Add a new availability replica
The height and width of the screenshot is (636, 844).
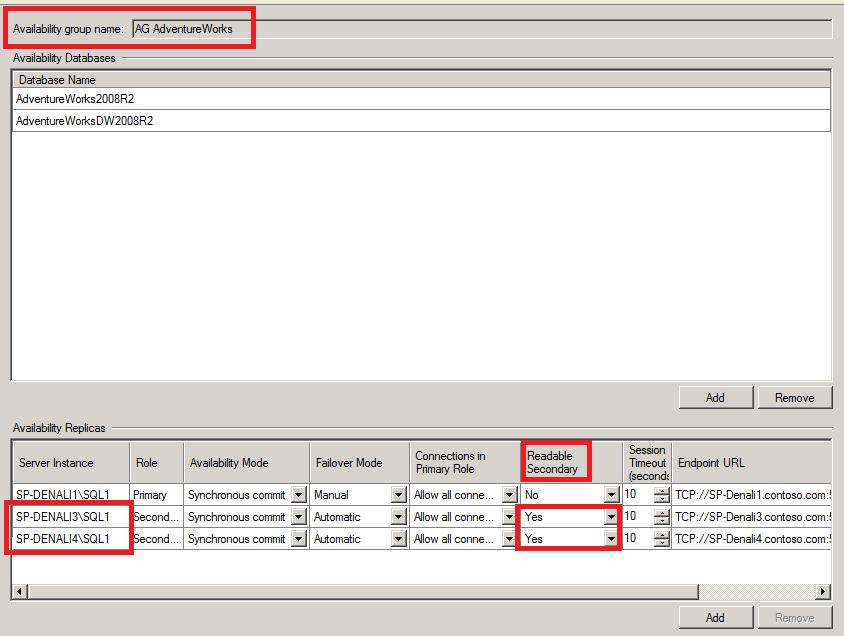[715, 617]
